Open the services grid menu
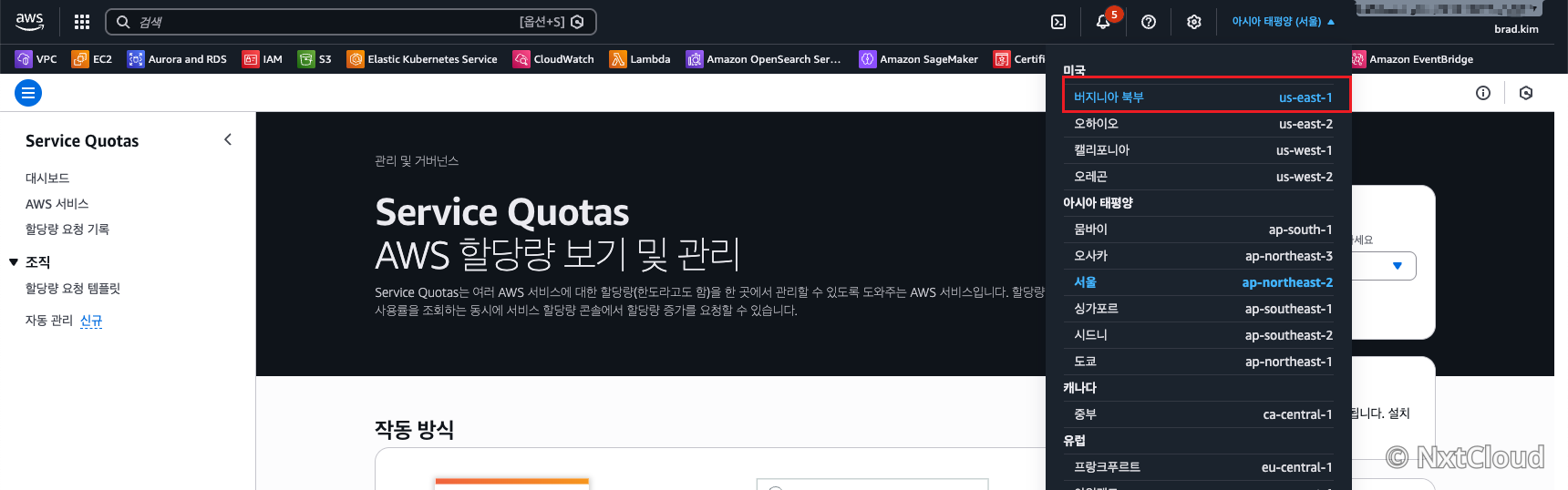This screenshot has width=1568, height=490. click(82, 22)
